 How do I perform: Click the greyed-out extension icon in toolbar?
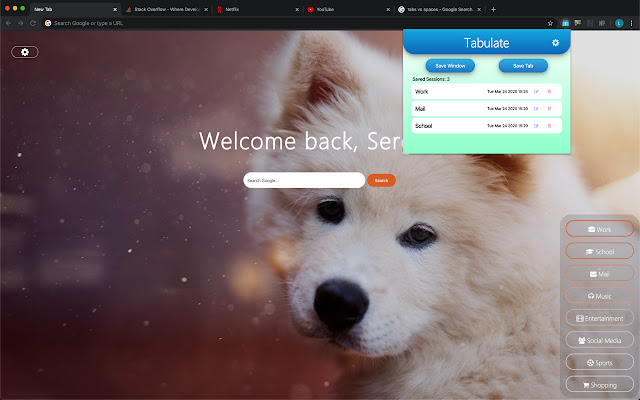589,23
